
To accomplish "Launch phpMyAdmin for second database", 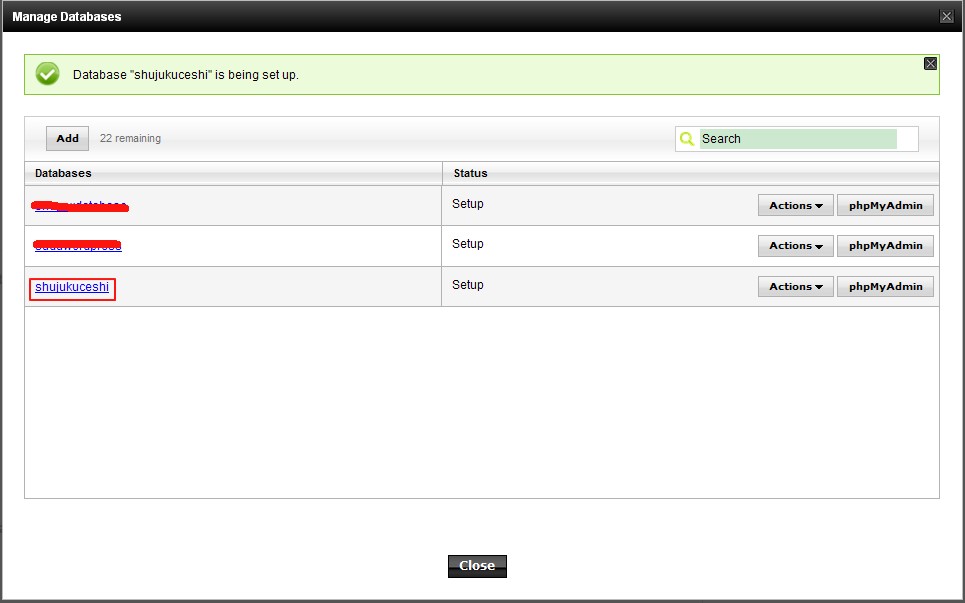I will pos(885,246).
